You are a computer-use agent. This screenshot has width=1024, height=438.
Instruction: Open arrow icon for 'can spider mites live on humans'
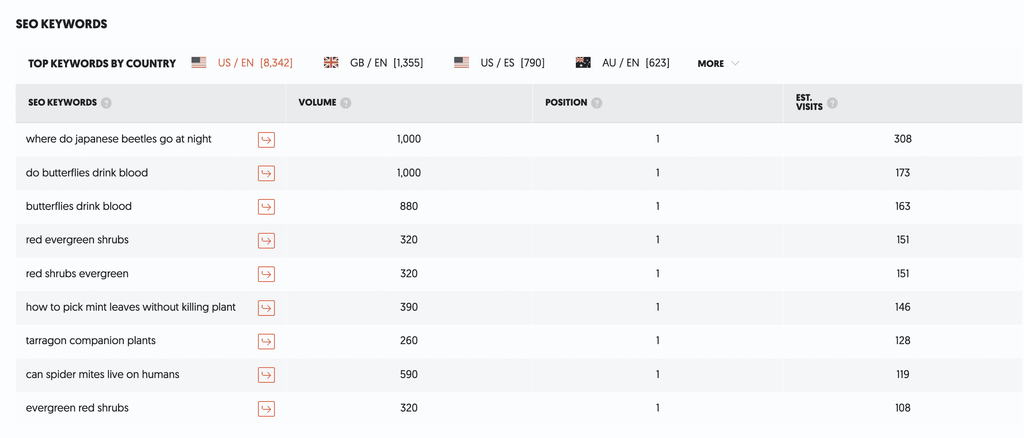[266, 375]
